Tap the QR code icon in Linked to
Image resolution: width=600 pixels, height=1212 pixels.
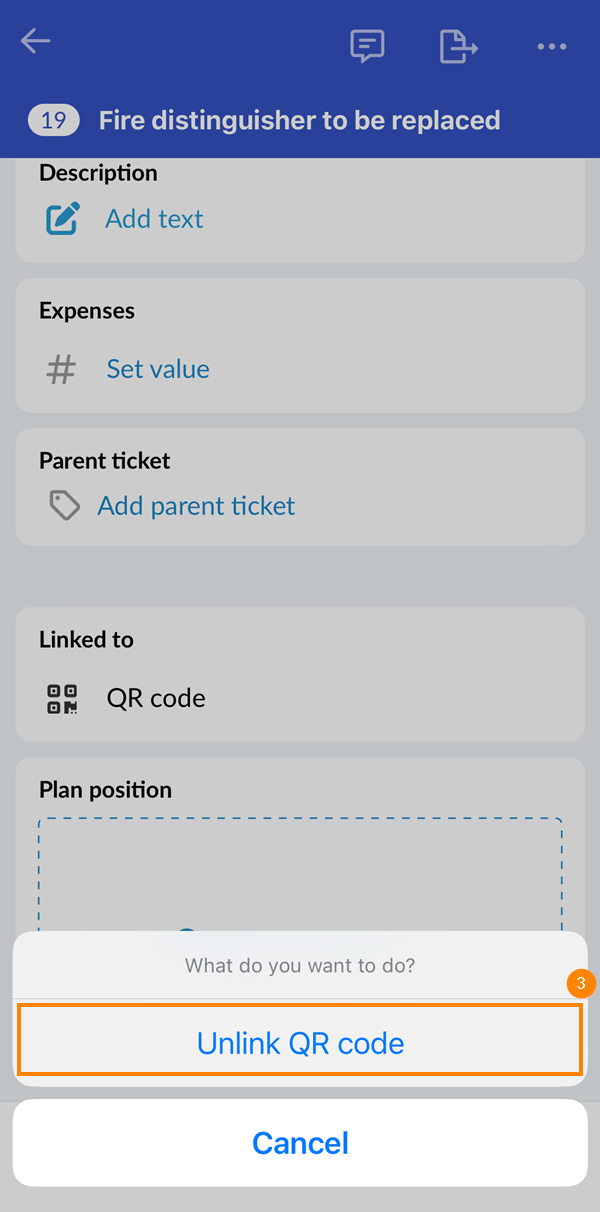pyautogui.click(x=63, y=698)
